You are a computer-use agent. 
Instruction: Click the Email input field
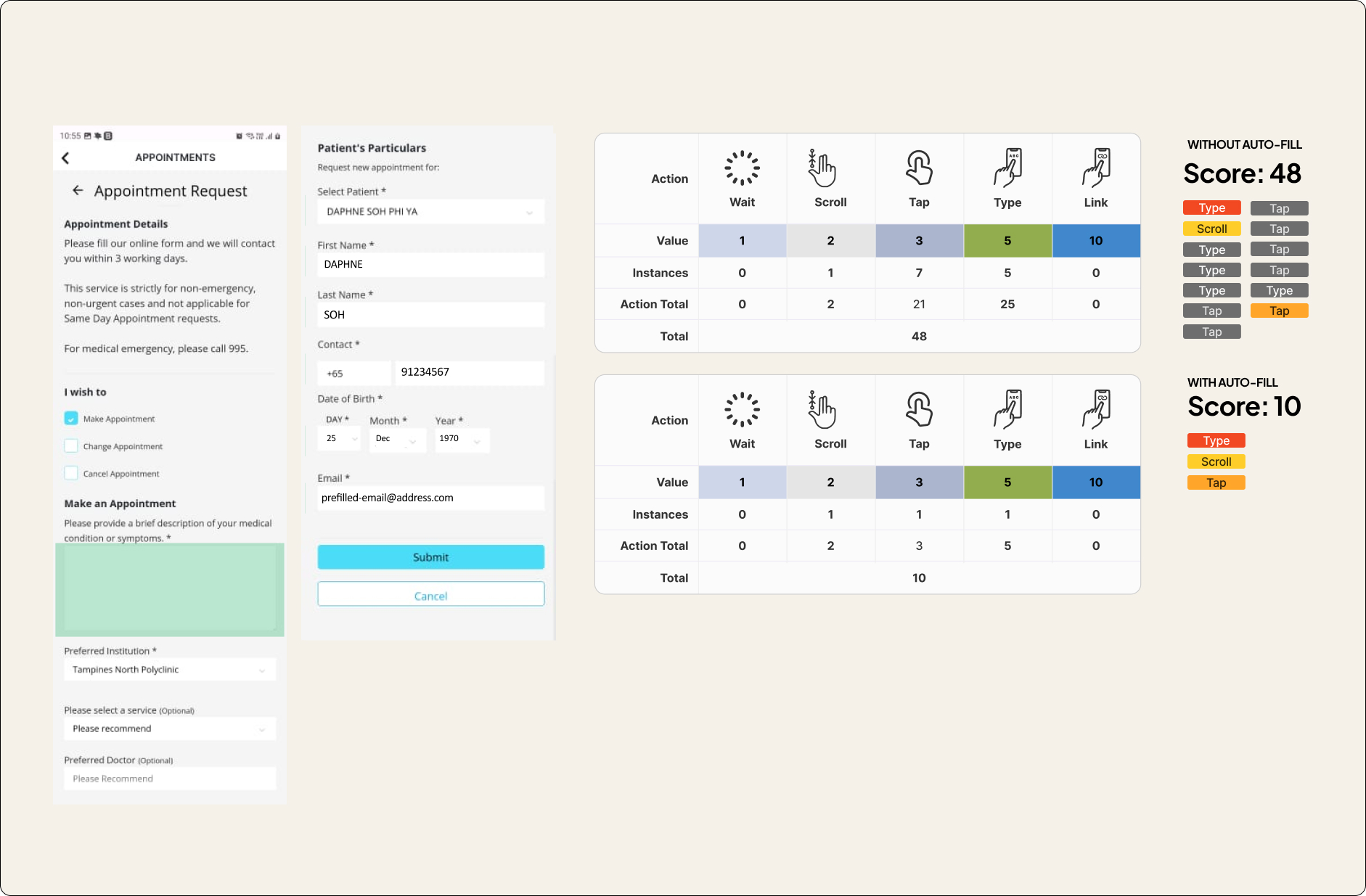(430, 498)
